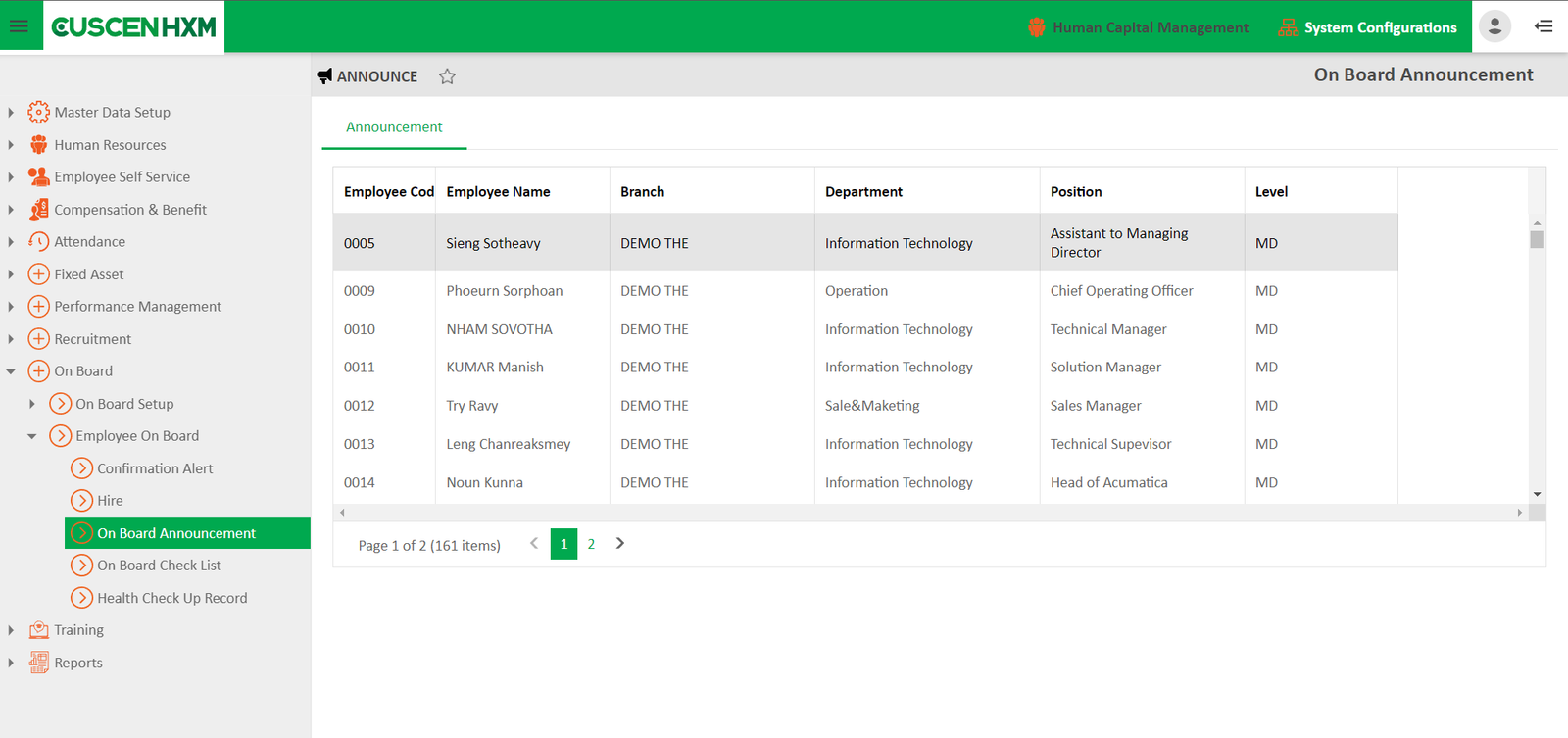Screen dimensions: 1568x738
Task: Open the user profile avatar icon
Action: pos(1494,26)
